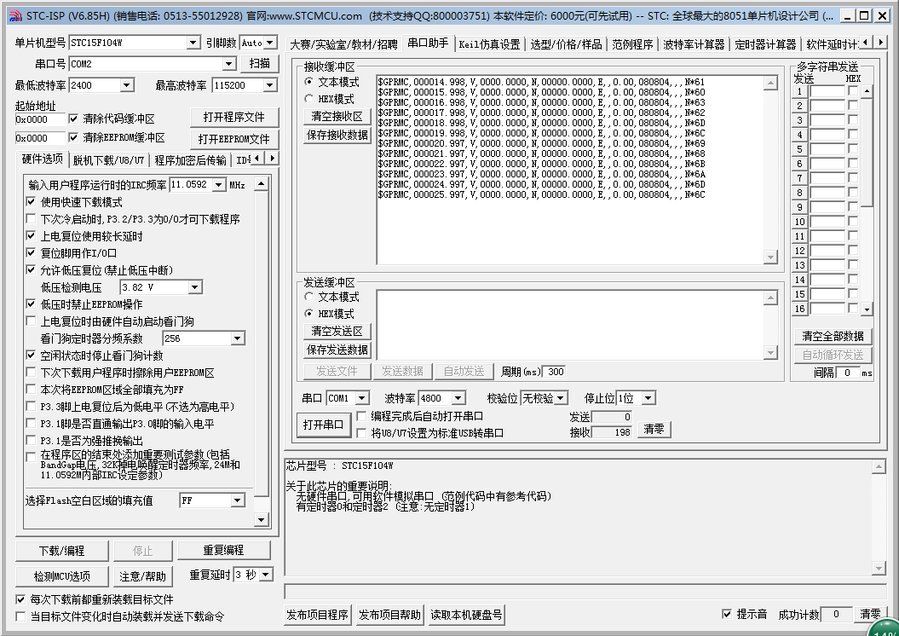This screenshot has height=636, width=899.
Task: Click down arrow of multi-string send scrollbar
Action: coord(868,309)
